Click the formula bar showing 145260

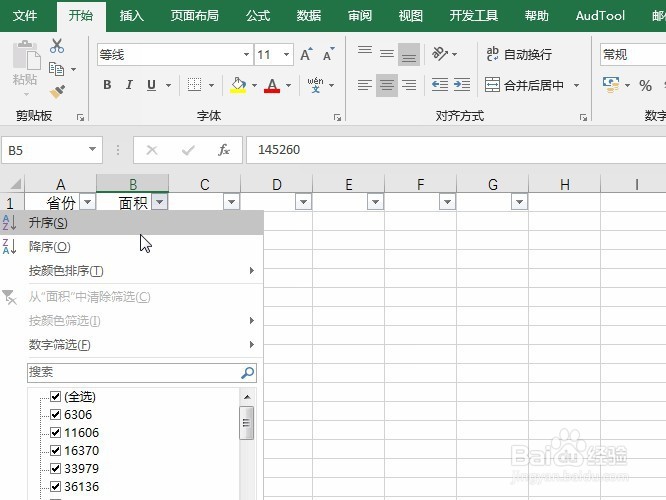point(456,150)
